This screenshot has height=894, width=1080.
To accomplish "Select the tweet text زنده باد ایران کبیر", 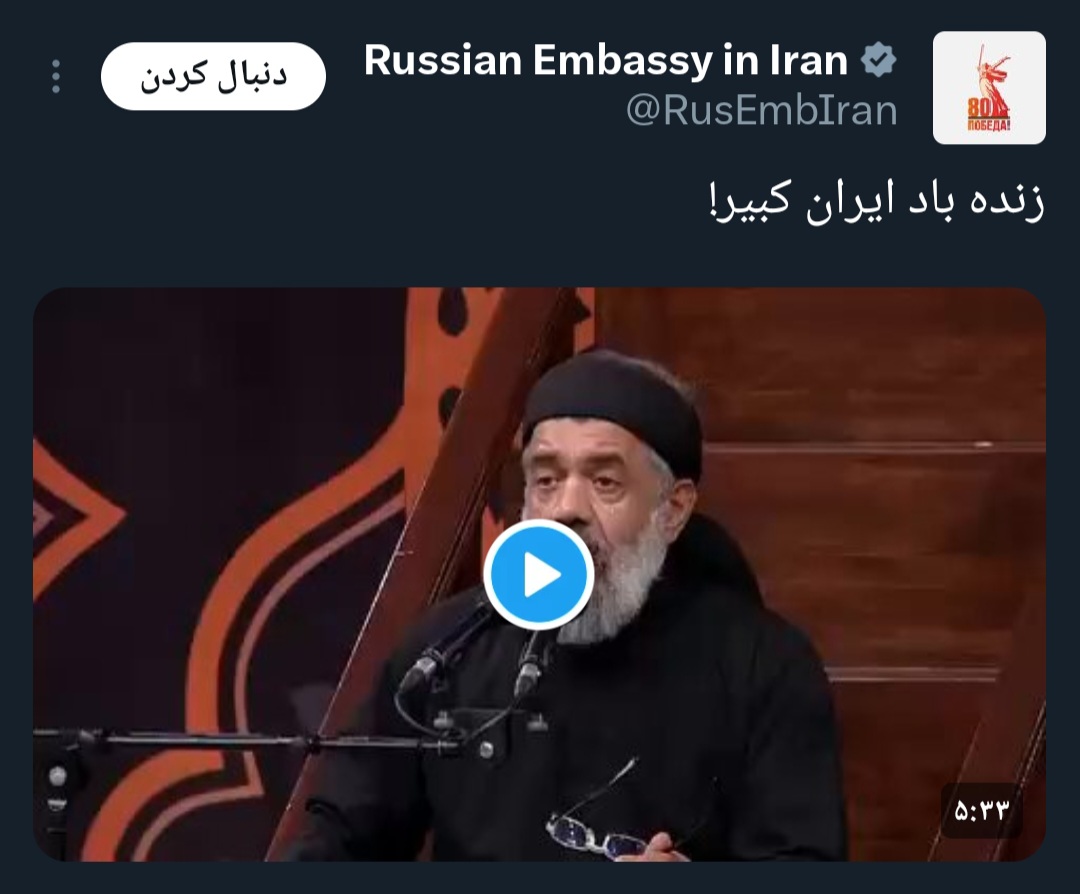I will pos(876,200).
